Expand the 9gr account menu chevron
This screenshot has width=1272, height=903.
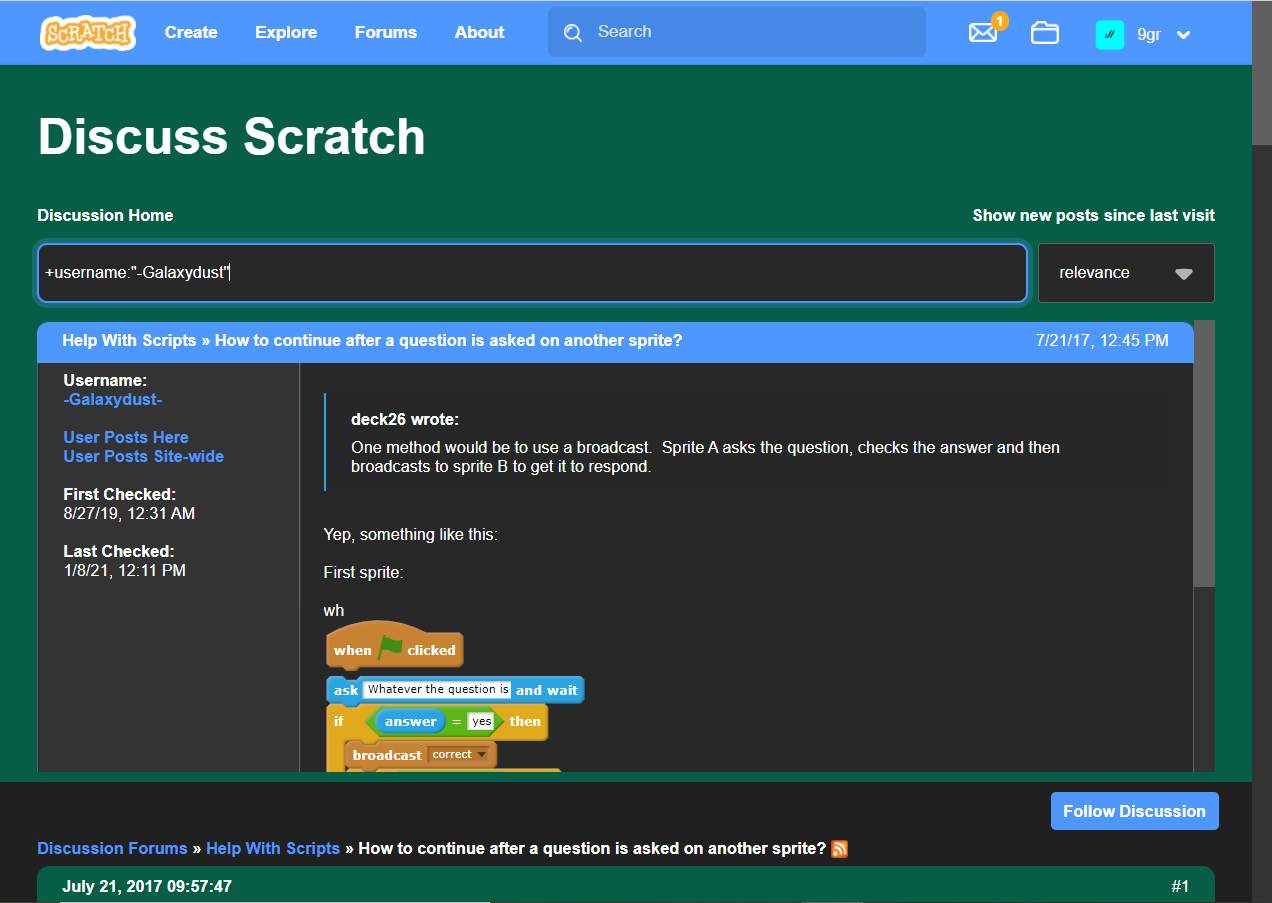[1183, 33]
